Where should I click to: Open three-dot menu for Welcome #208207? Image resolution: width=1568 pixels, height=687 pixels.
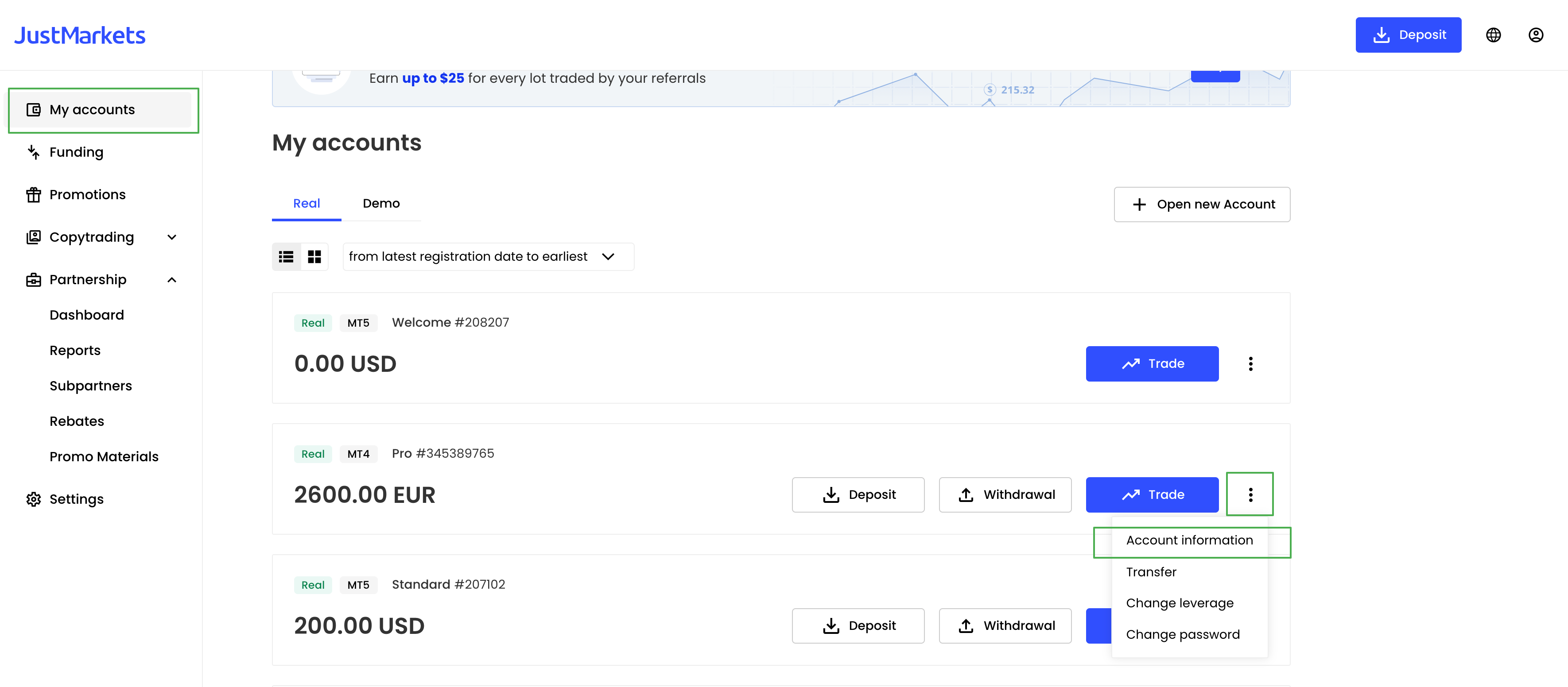[x=1250, y=364]
